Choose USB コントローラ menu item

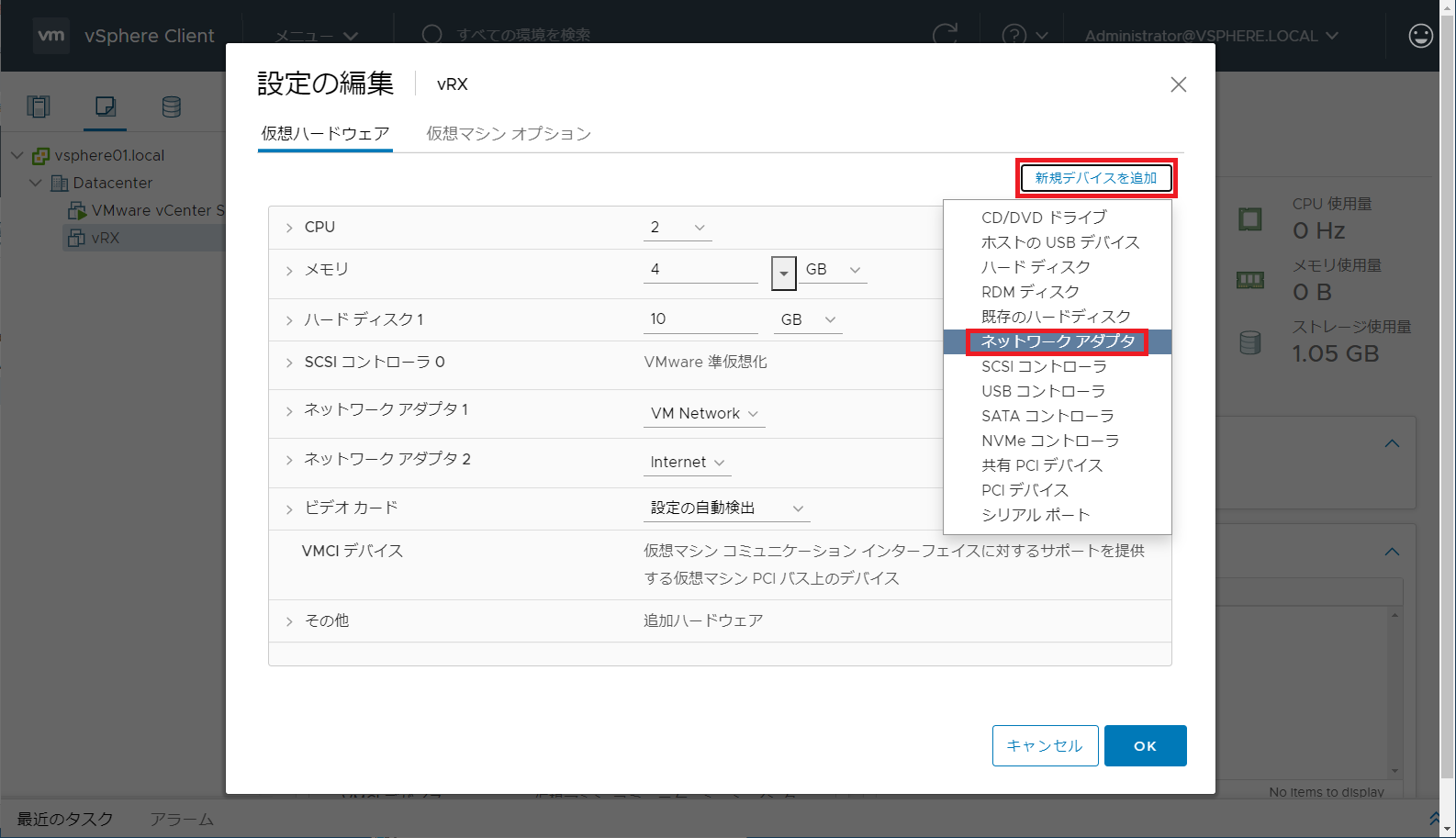1058,391
